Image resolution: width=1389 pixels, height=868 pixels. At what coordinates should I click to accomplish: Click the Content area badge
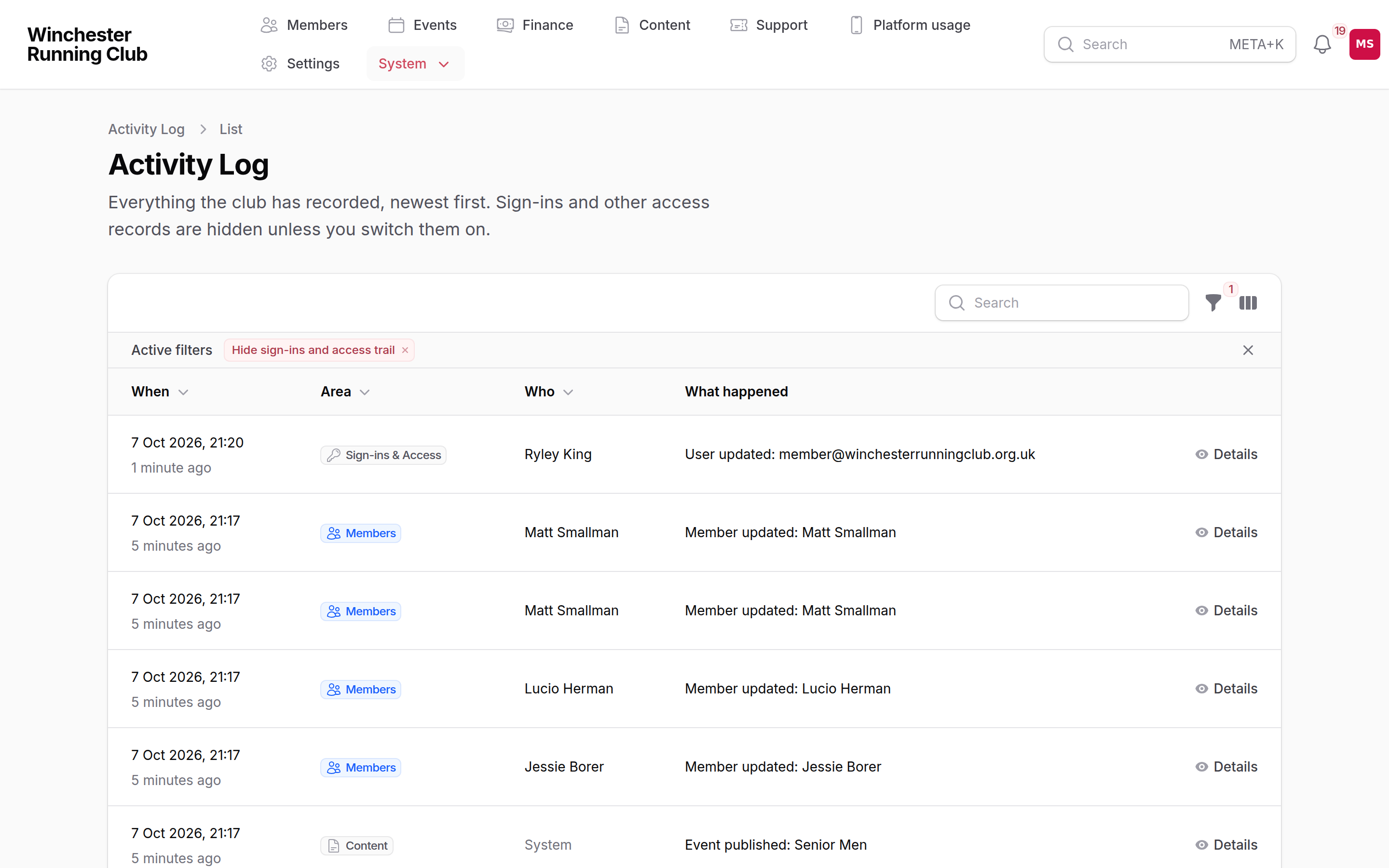click(x=357, y=845)
